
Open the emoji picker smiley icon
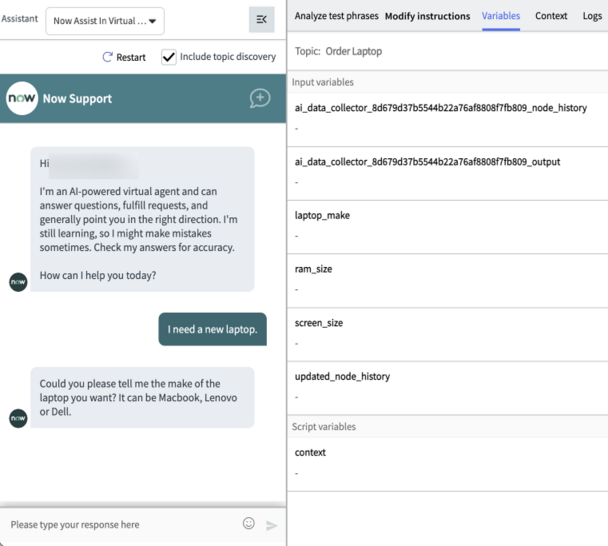coord(249,524)
